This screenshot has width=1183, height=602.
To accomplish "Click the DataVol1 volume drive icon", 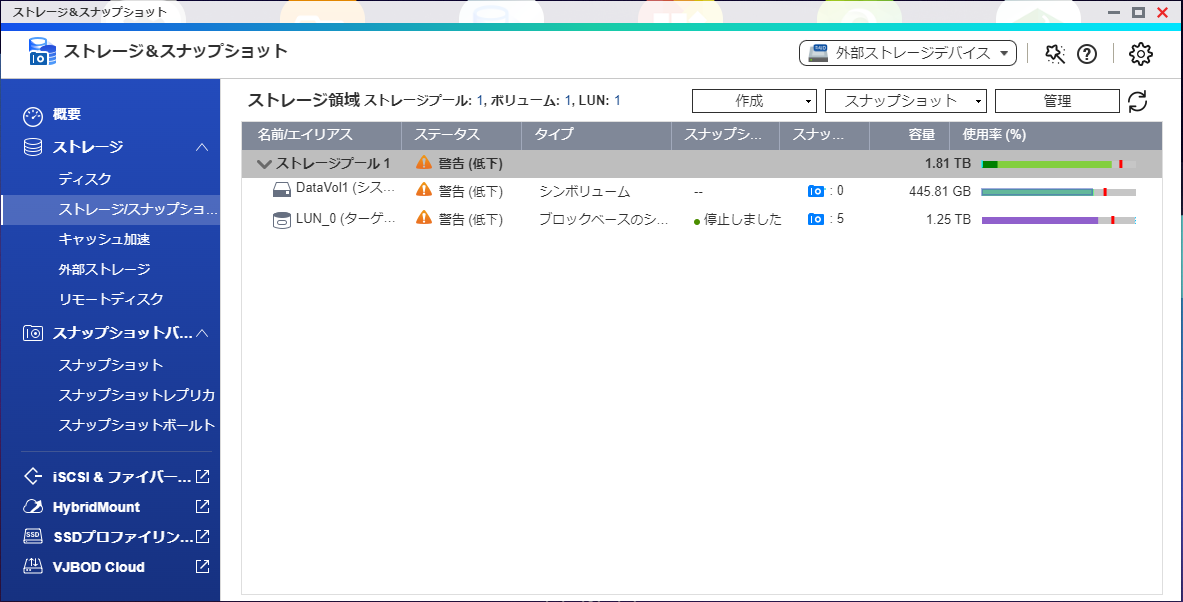I will tap(281, 191).
